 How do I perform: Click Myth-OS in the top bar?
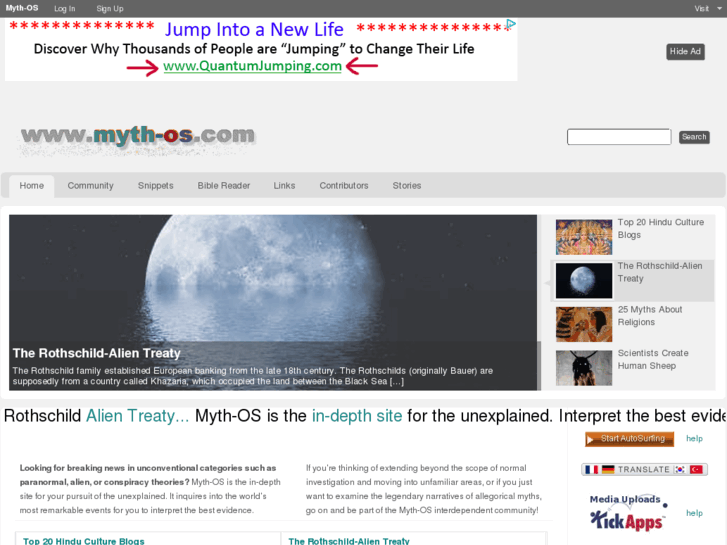point(22,8)
